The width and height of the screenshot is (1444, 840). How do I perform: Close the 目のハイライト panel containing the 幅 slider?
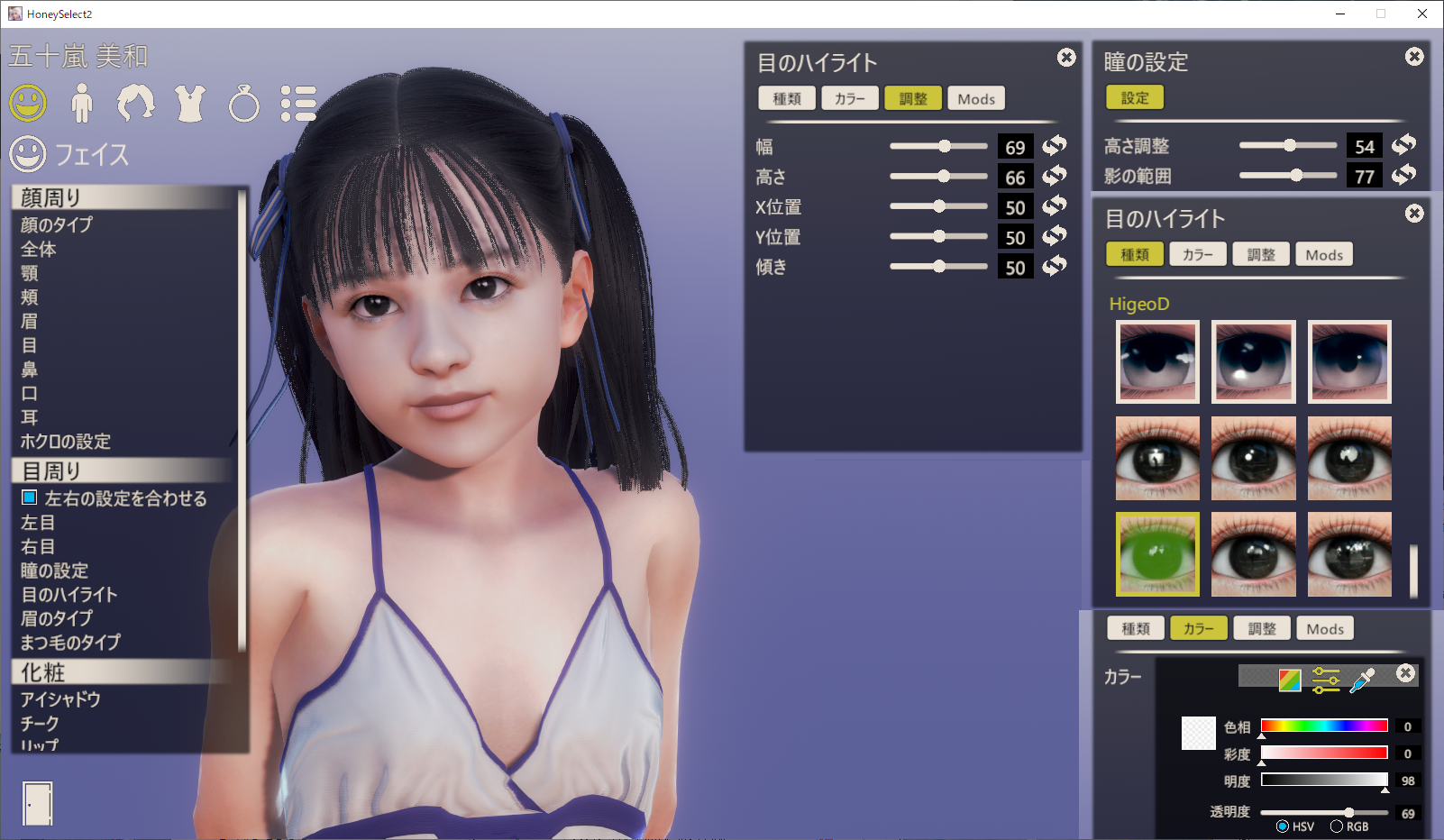(1066, 58)
